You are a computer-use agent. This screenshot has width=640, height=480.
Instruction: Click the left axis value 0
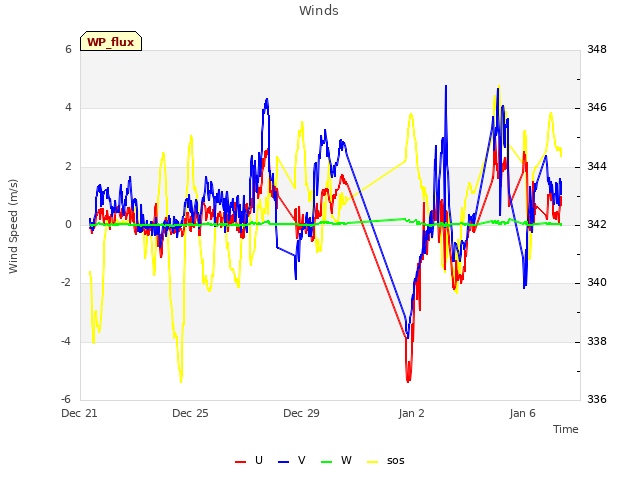pyautogui.click(x=68, y=224)
